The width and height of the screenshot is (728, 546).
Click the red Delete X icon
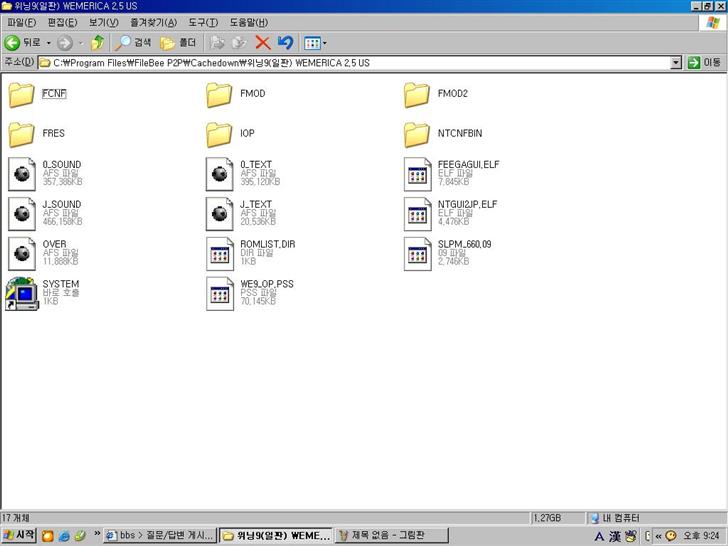[263, 43]
